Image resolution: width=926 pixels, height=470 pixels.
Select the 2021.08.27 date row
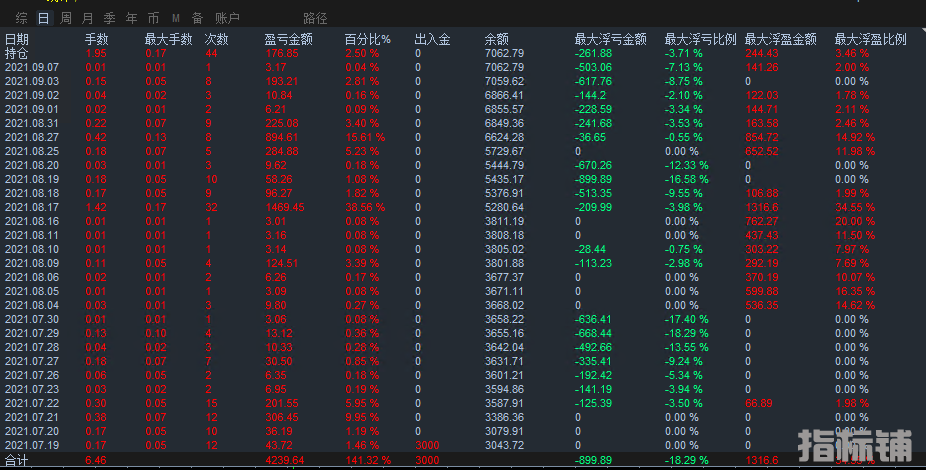[x=32, y=138]
